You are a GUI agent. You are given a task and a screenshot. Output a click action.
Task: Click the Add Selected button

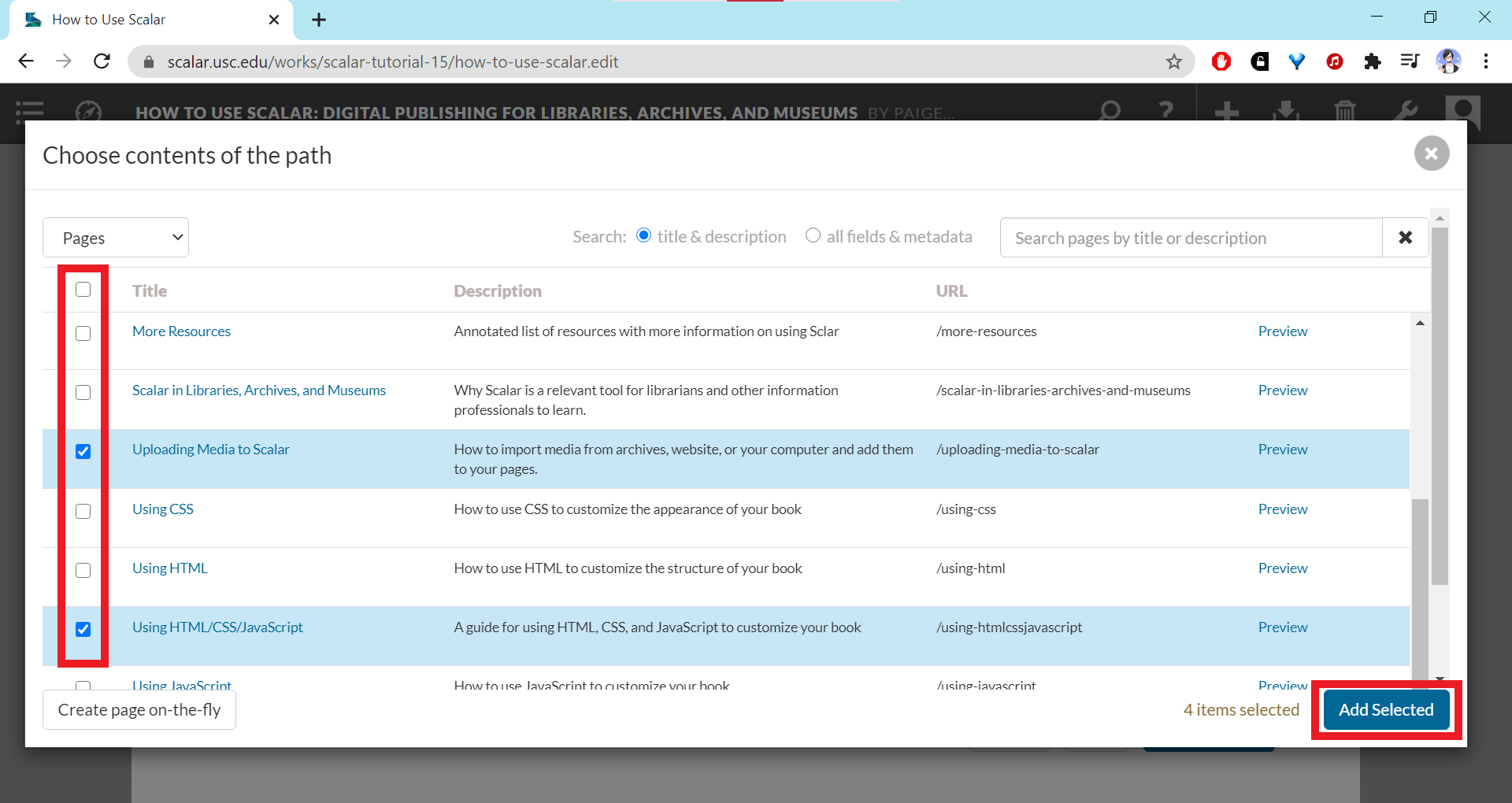1385,710
